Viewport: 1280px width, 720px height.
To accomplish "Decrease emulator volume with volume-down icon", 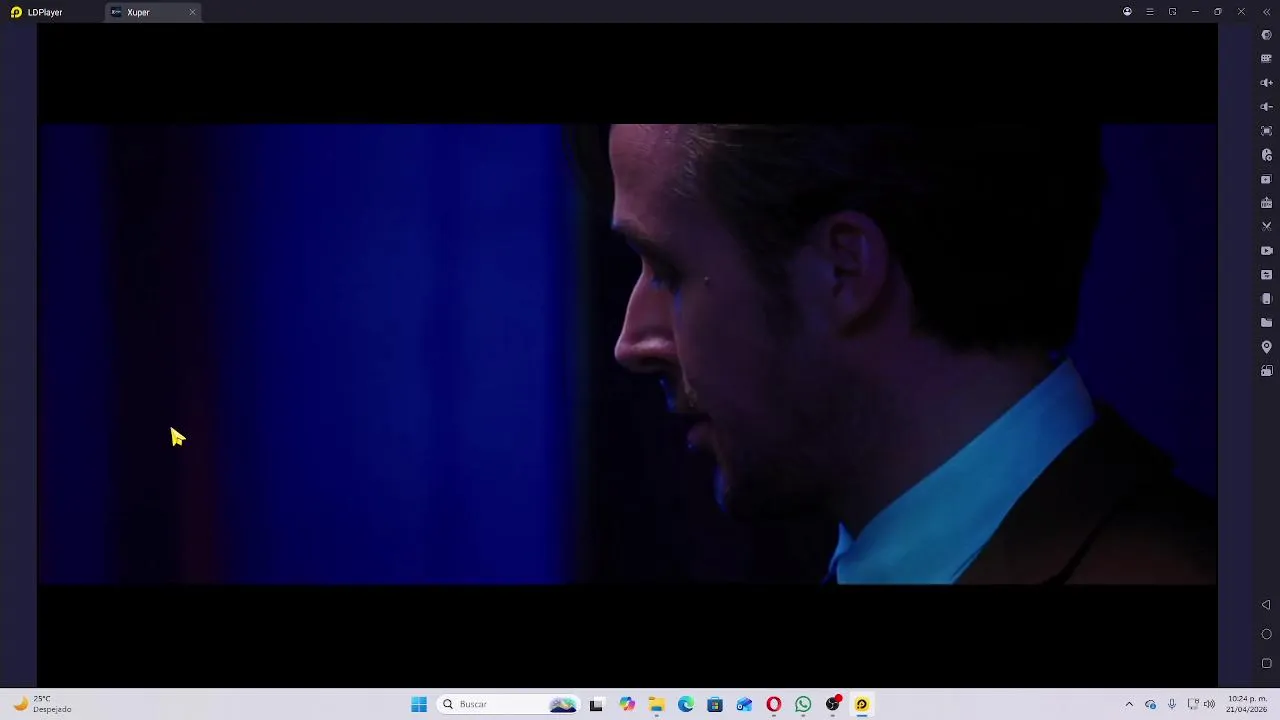I will (1266, 107).
